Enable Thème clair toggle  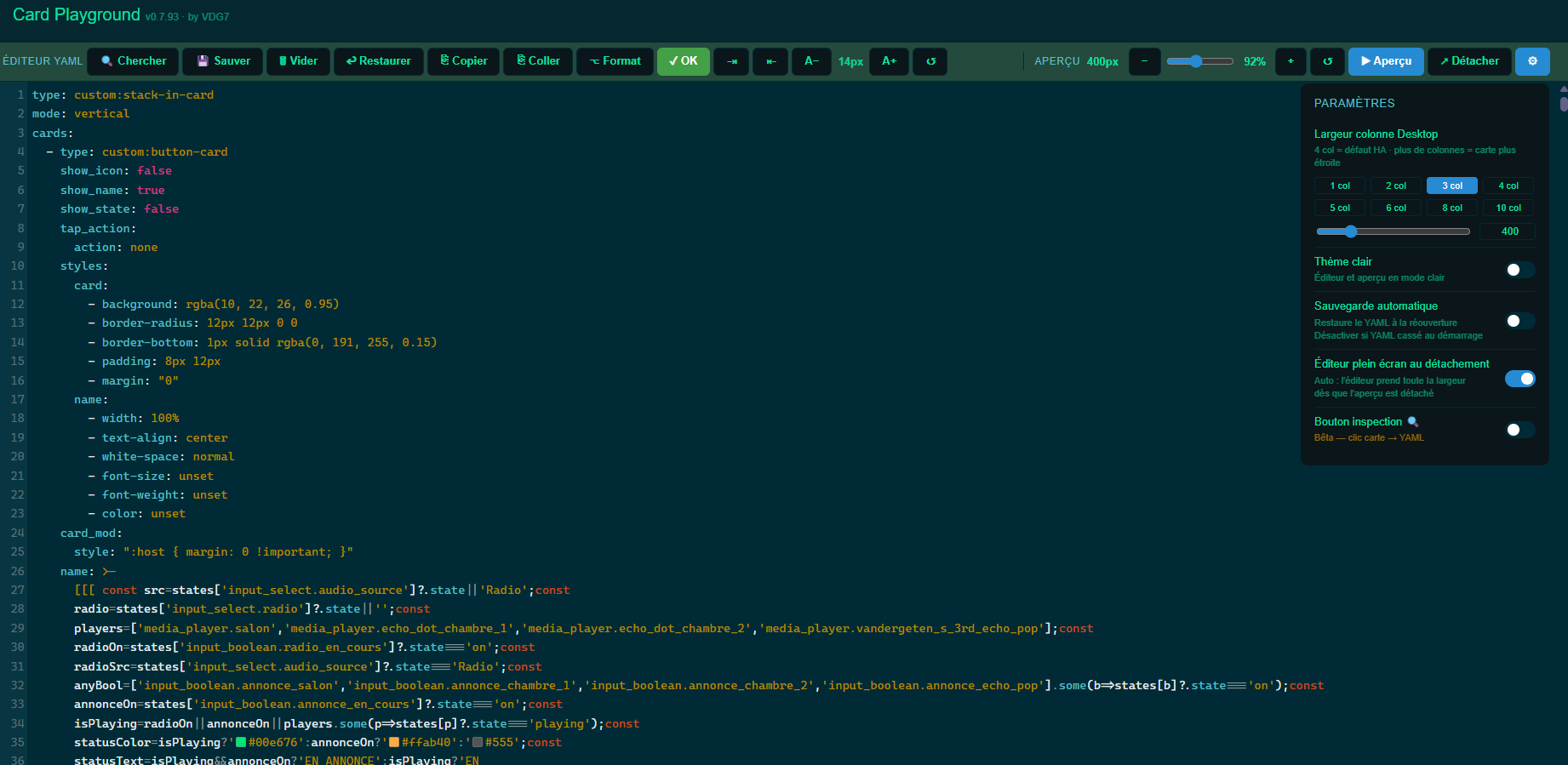click(1519, 270)
